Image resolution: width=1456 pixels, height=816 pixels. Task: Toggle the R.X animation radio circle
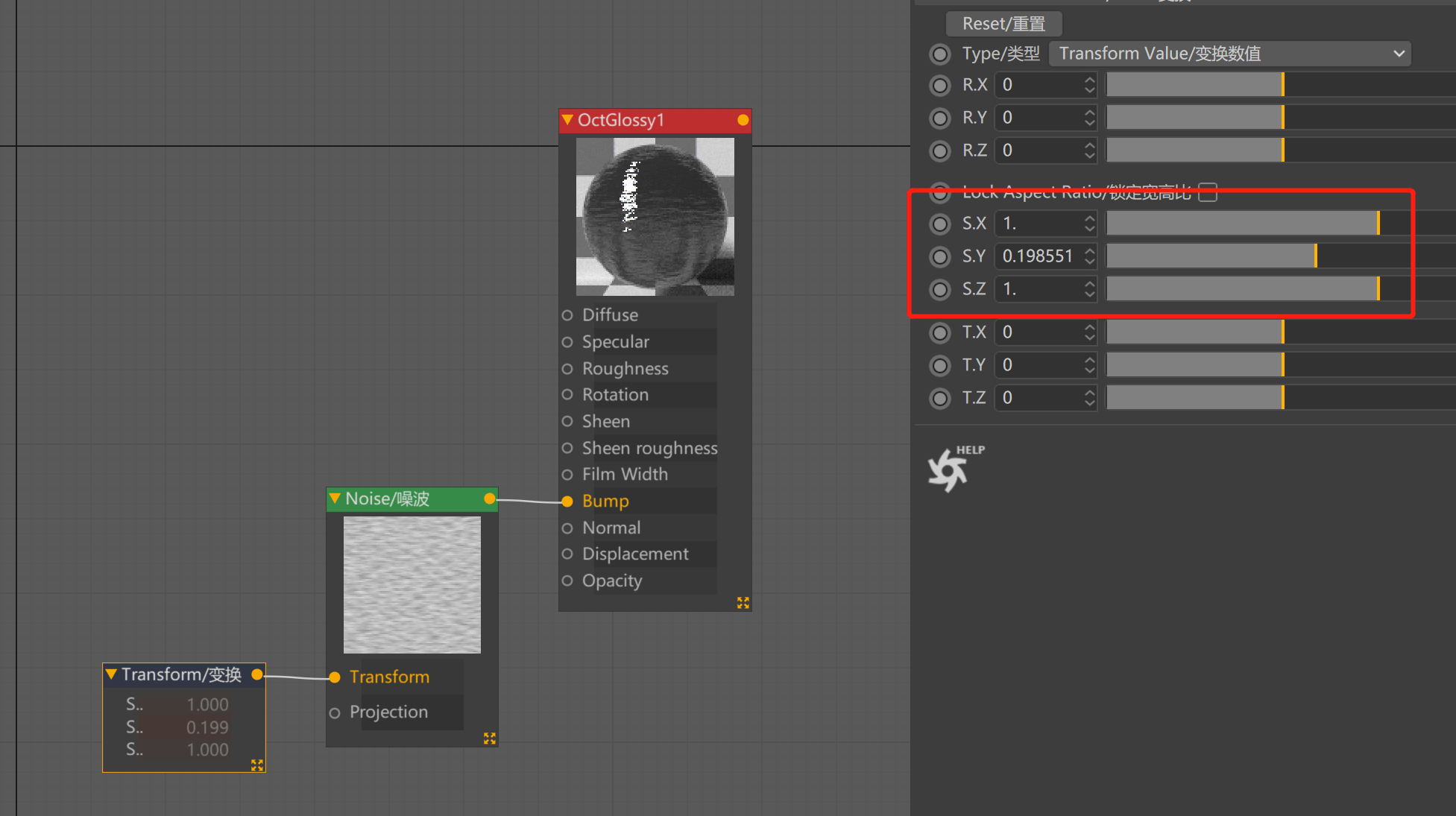[940, 85]
